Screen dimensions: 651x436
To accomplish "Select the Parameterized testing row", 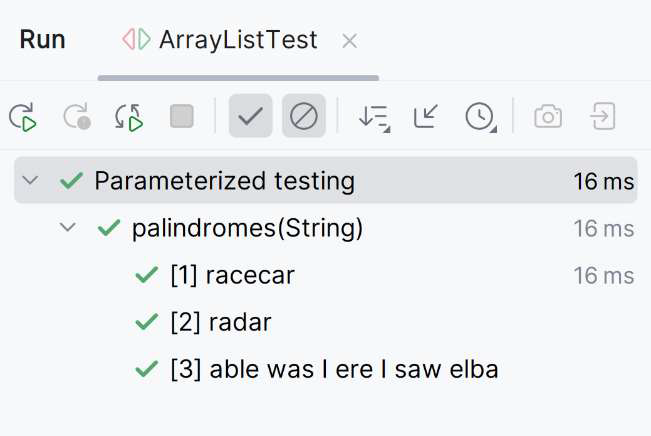I will click(x=326, y=180).
